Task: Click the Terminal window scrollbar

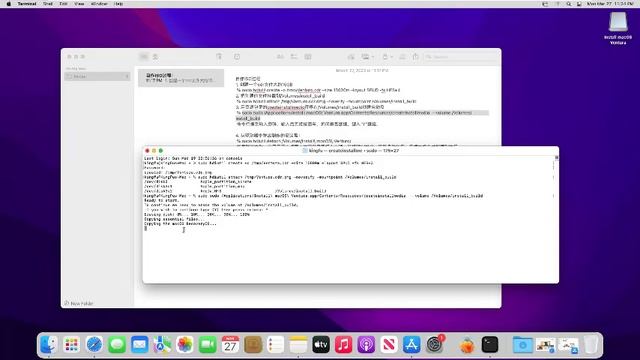Action: [x=556, y=219]
